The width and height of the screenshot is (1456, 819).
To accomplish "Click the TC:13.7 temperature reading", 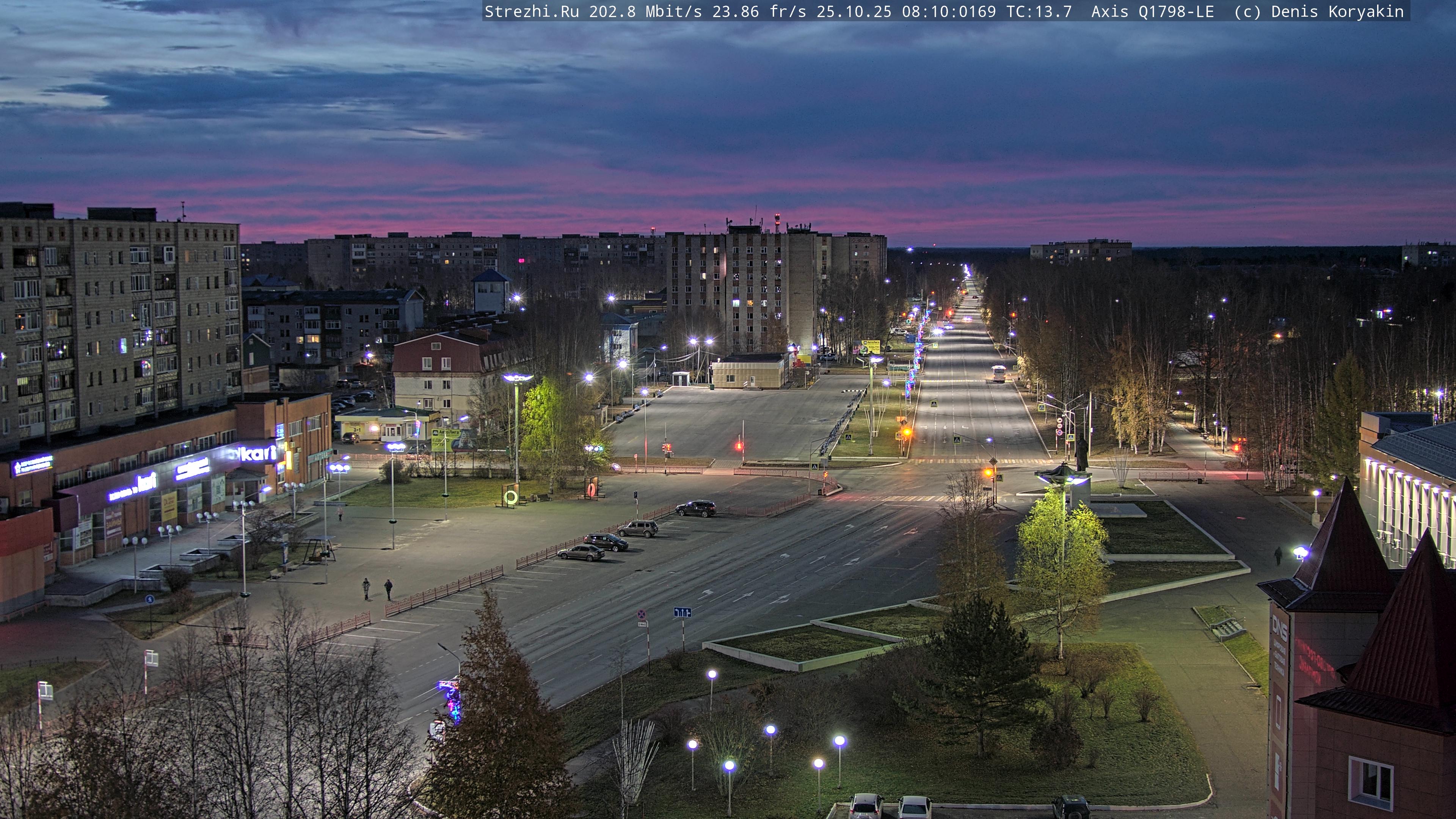I will click(x=1039, y=12).
